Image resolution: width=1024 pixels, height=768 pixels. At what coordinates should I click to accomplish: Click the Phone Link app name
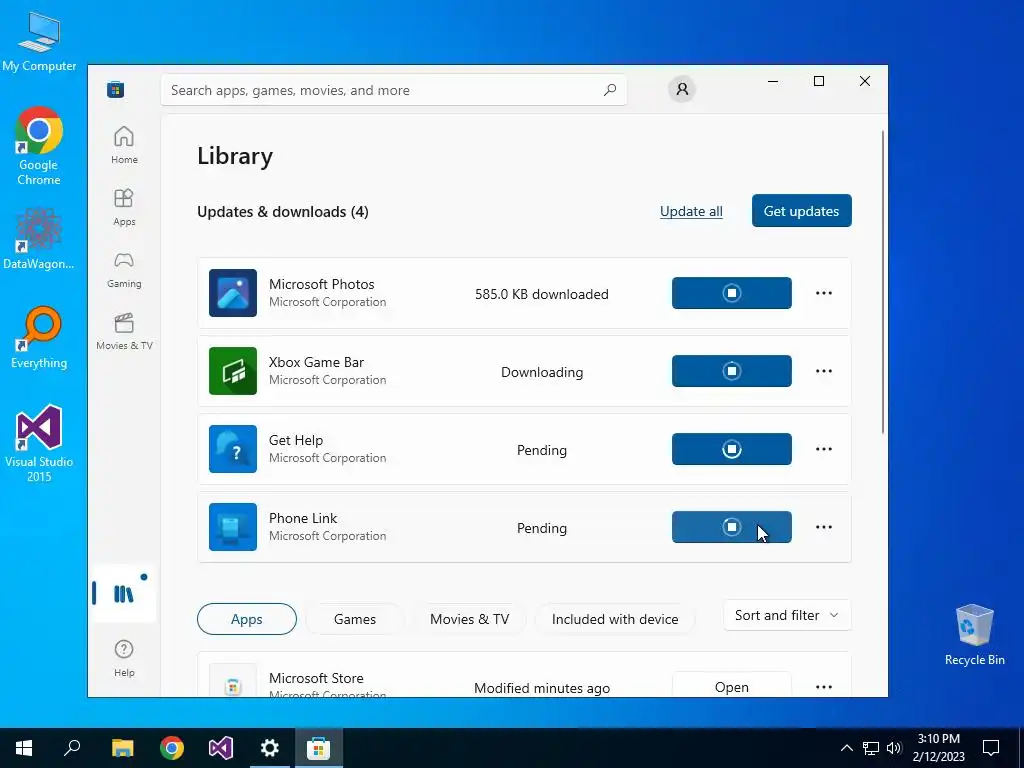click(303, 518)
